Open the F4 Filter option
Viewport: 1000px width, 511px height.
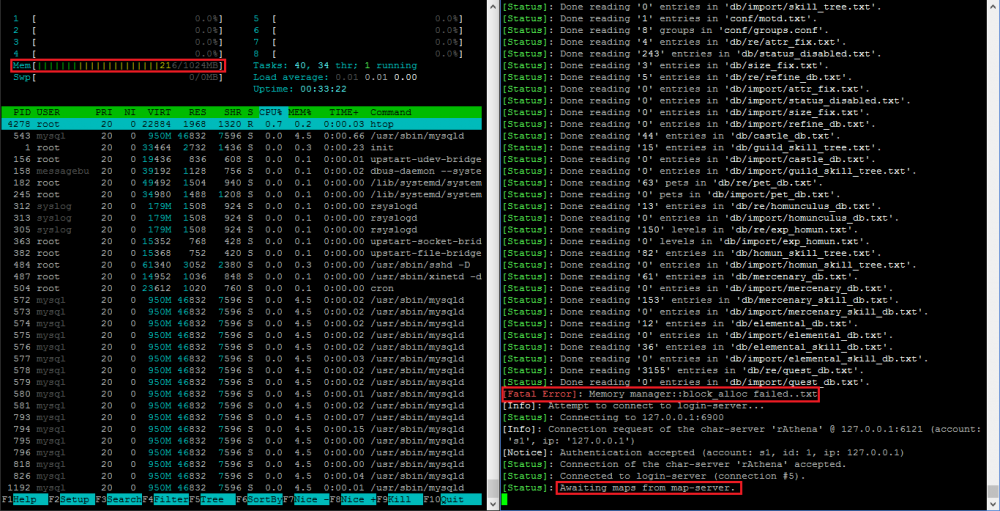point(165,500)
